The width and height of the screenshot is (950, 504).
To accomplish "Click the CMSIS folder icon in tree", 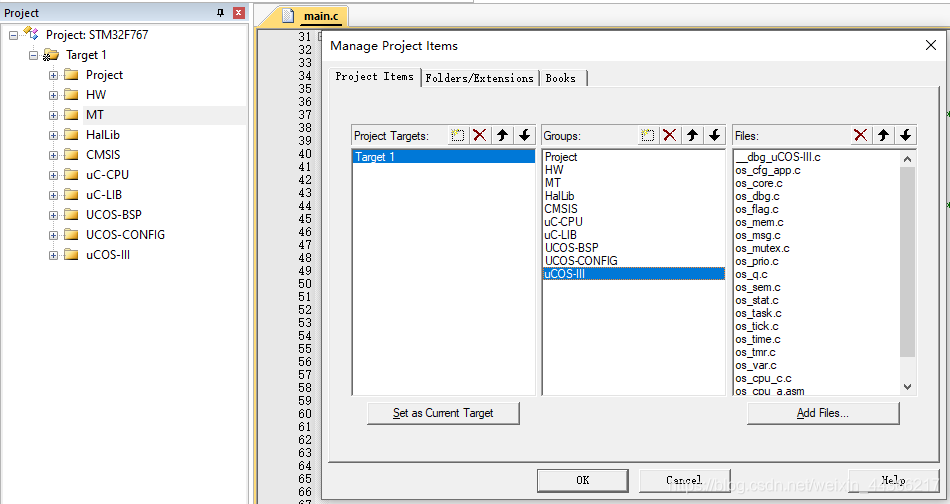I will 71,154.
